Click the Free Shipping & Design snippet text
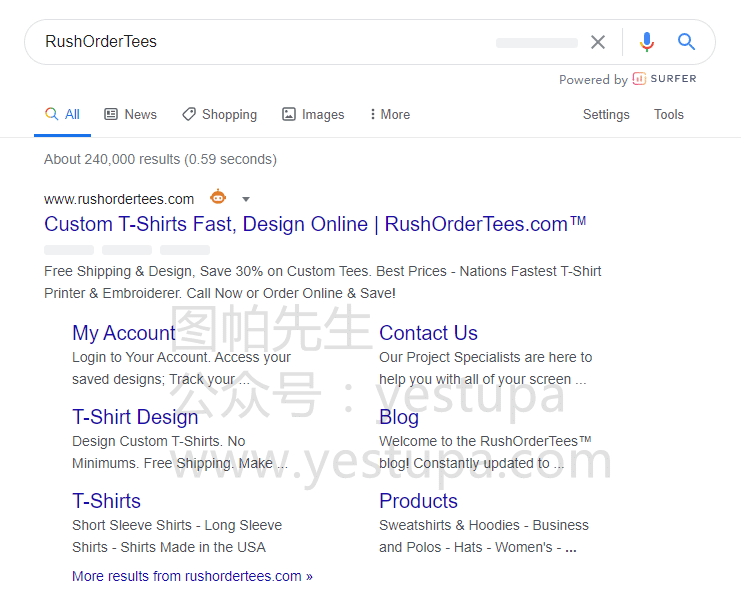Image resolution: width=741 pixels, height=589 pixels. 322,282
